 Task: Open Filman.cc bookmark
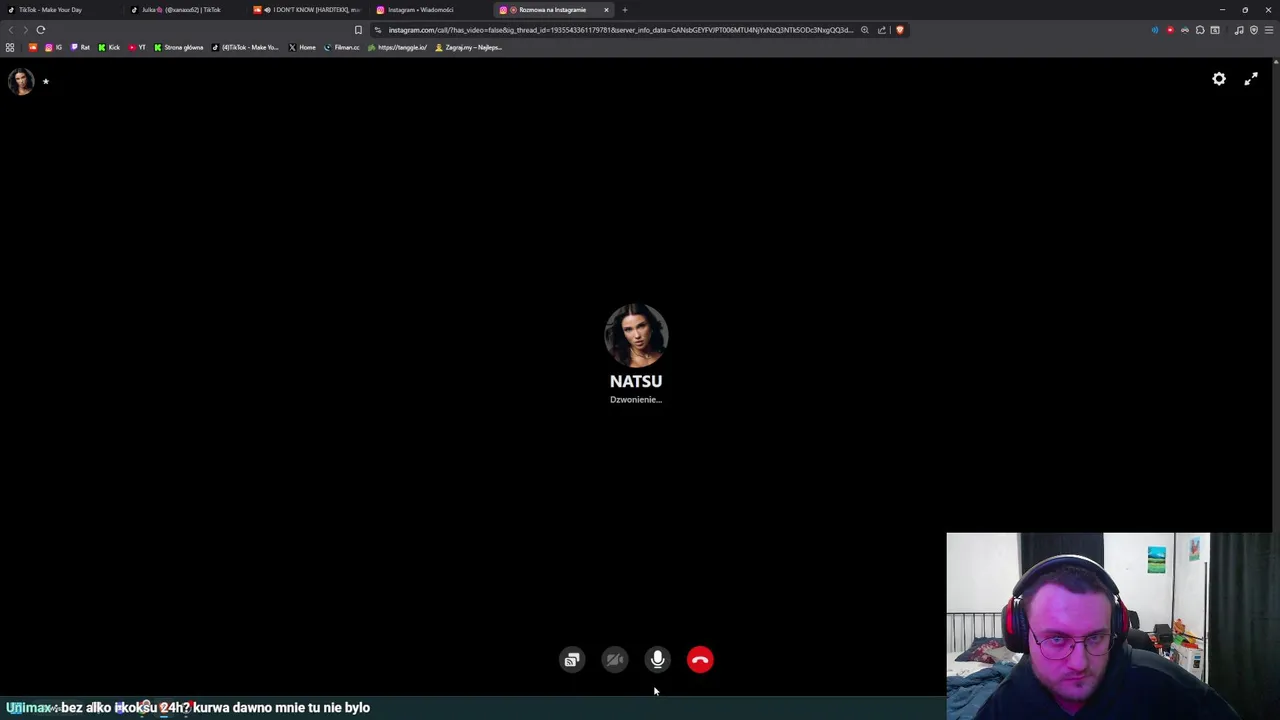click(341, 47)
